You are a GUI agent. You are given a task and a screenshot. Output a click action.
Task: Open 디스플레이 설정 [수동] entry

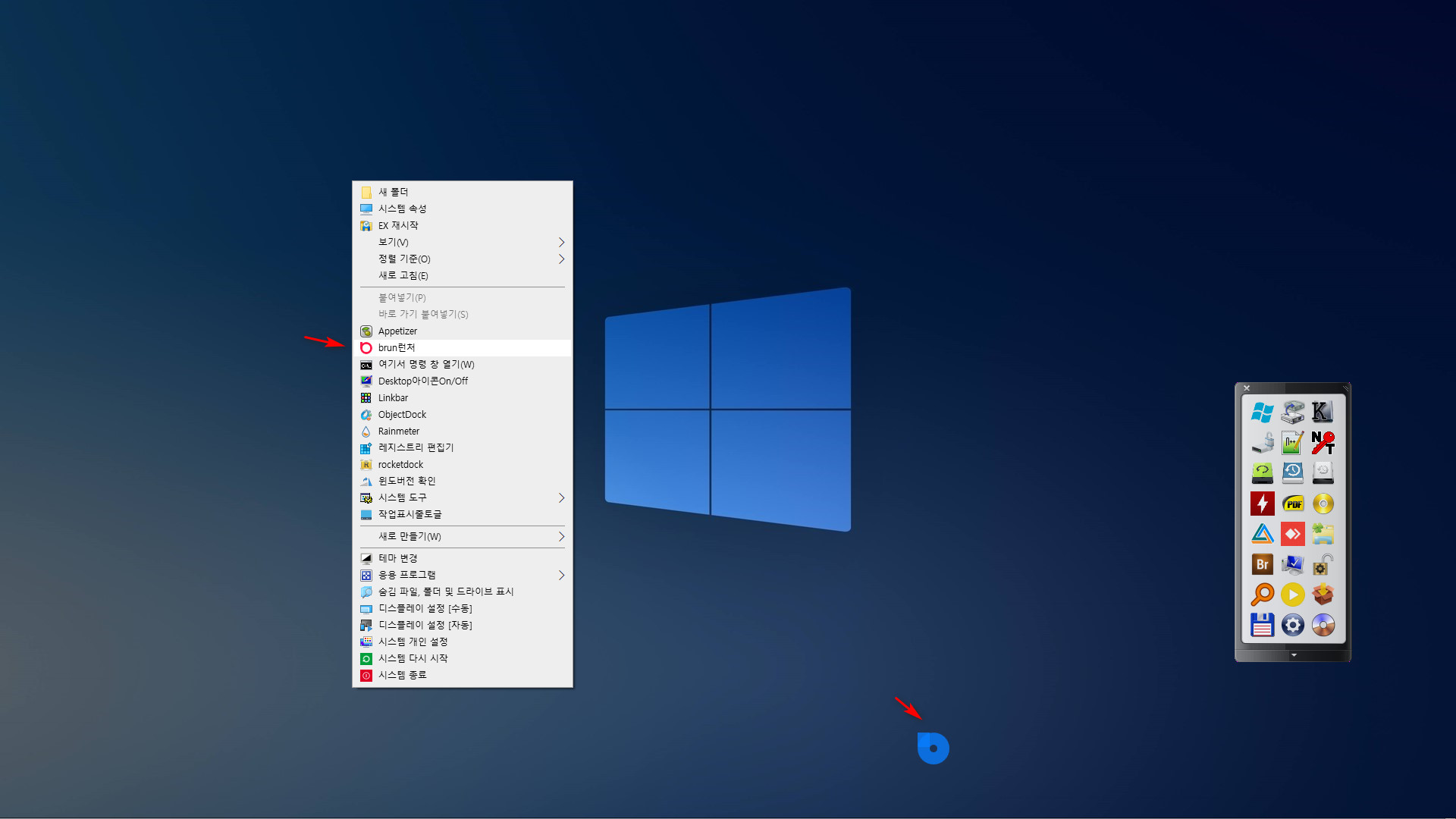pyautogui.click(x=463, y=609)
